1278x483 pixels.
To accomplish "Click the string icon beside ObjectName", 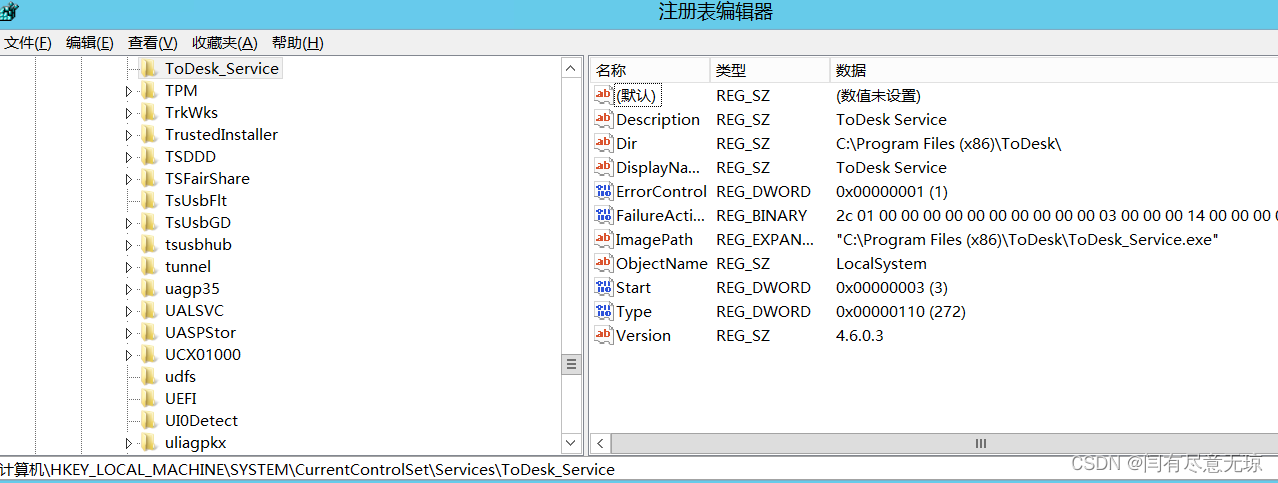I will pos(603,263).
